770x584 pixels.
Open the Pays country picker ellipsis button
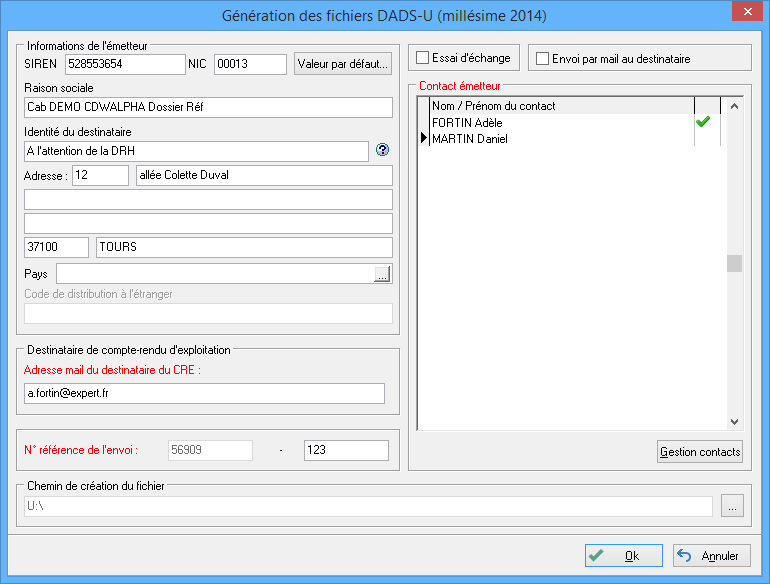(x=382, y=275)
